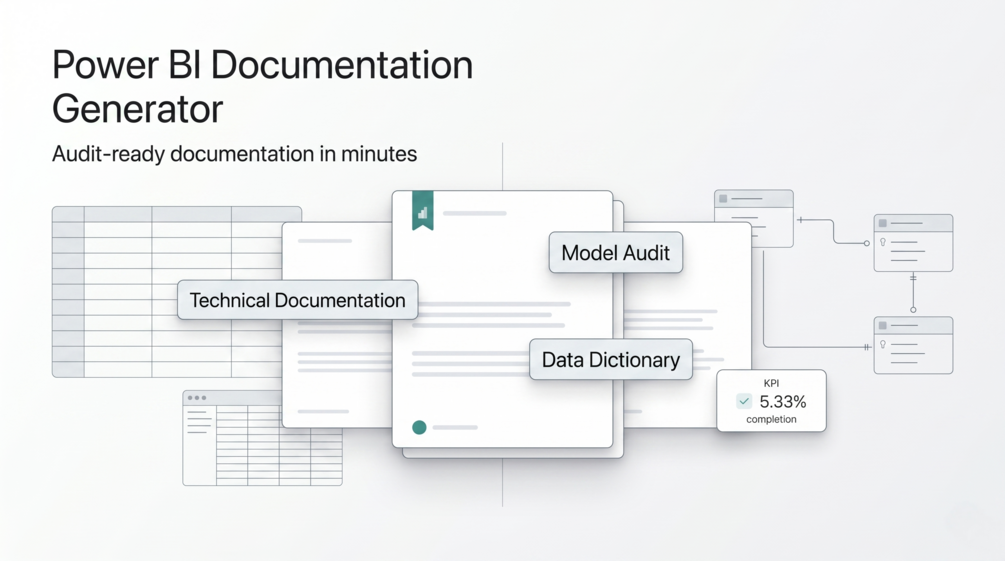The width and height of the screenshot is (1005, 561).
Task: Click the Technical Documentation label
Action: coord(297,300)
